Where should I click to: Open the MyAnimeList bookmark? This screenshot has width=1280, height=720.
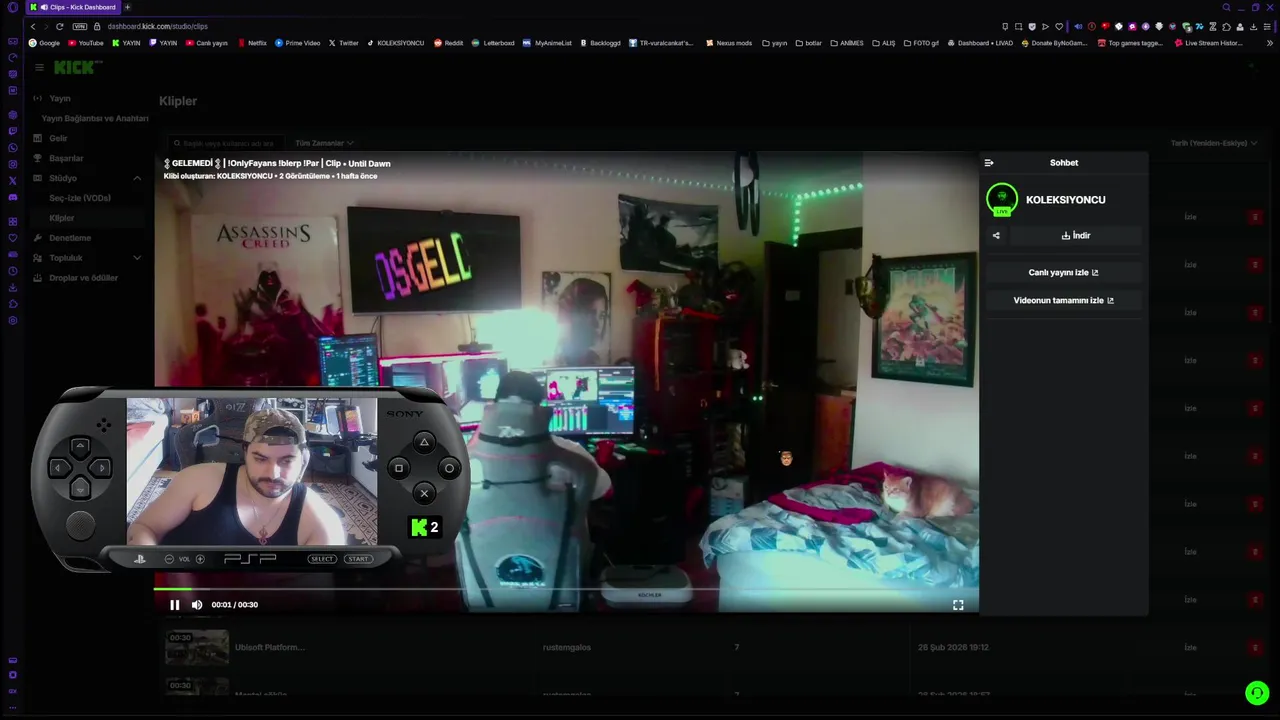[547, 43]
